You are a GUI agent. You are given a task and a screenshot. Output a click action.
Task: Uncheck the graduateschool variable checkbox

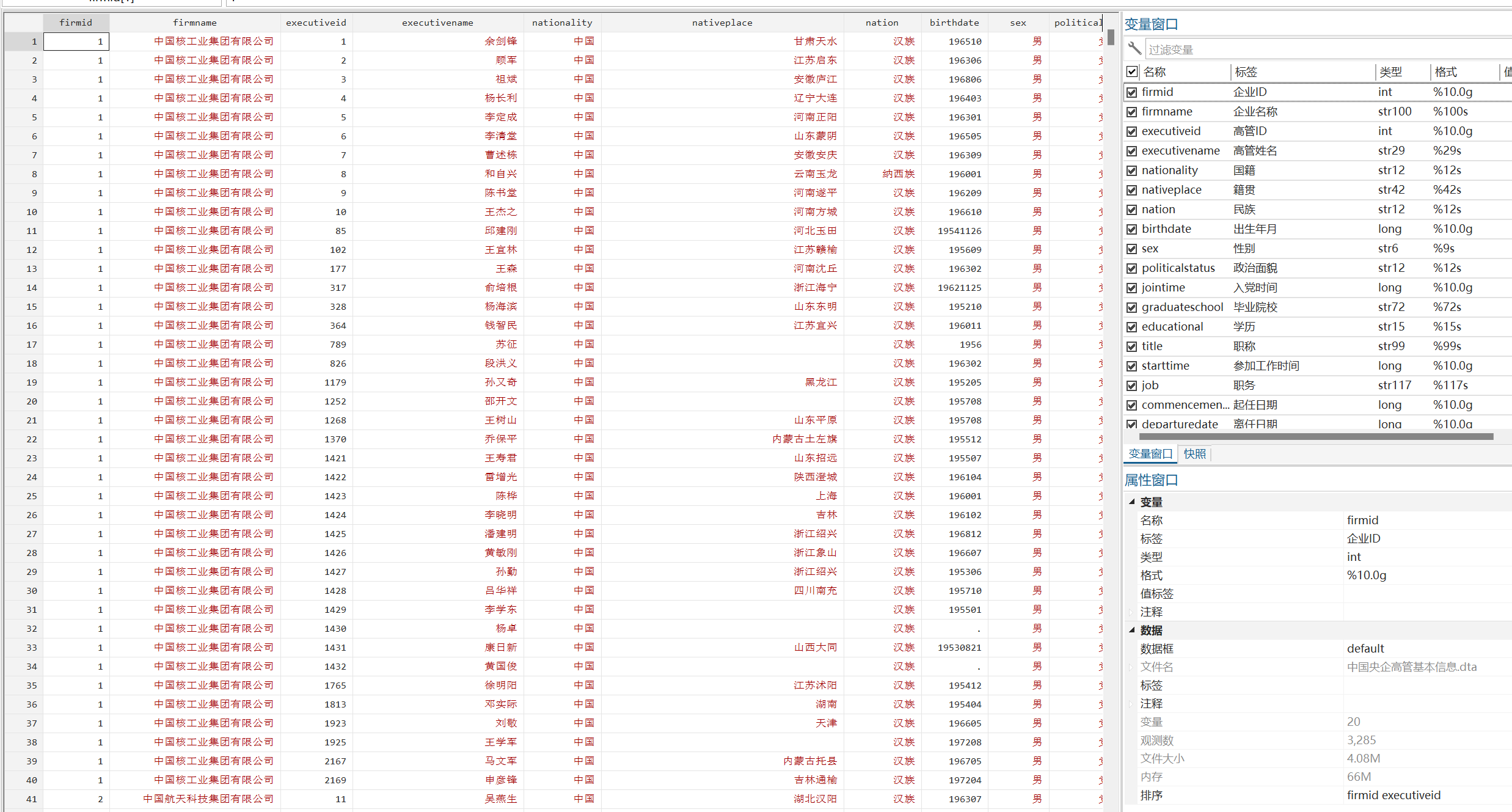(1132, 307)
